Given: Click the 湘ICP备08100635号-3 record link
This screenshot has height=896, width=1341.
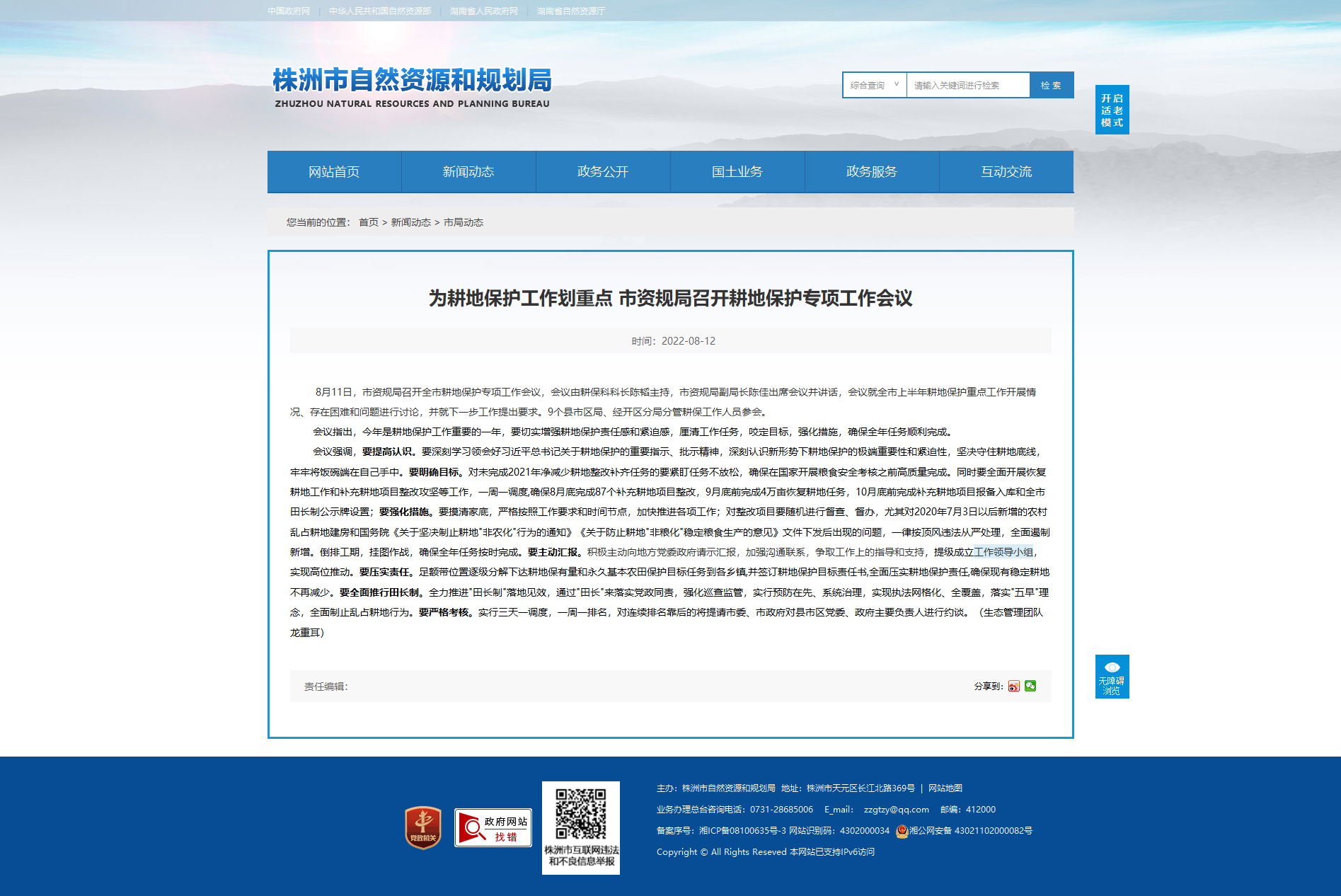Looking at the screenshot, I should tap(742, 831).
